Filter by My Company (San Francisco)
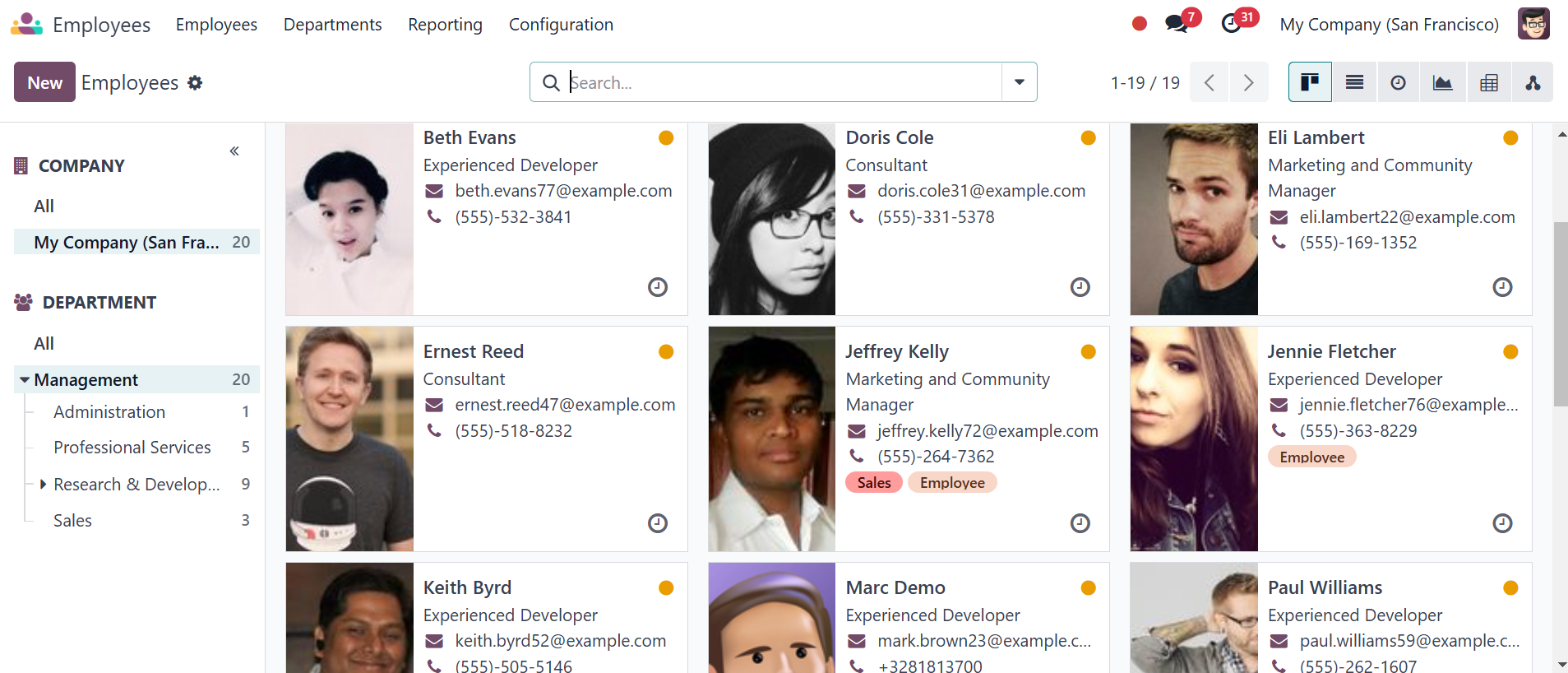 (136, 242)
